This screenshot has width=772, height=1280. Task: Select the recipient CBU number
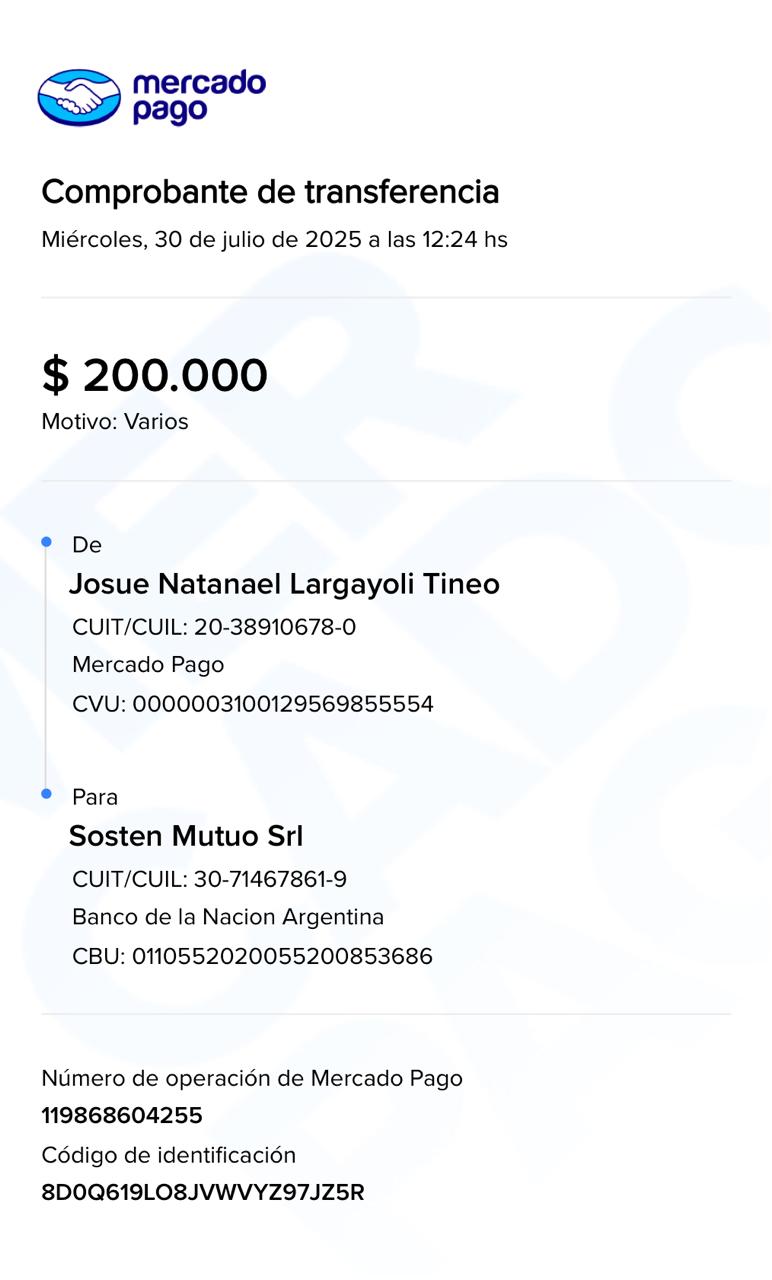tap(282, 956)
